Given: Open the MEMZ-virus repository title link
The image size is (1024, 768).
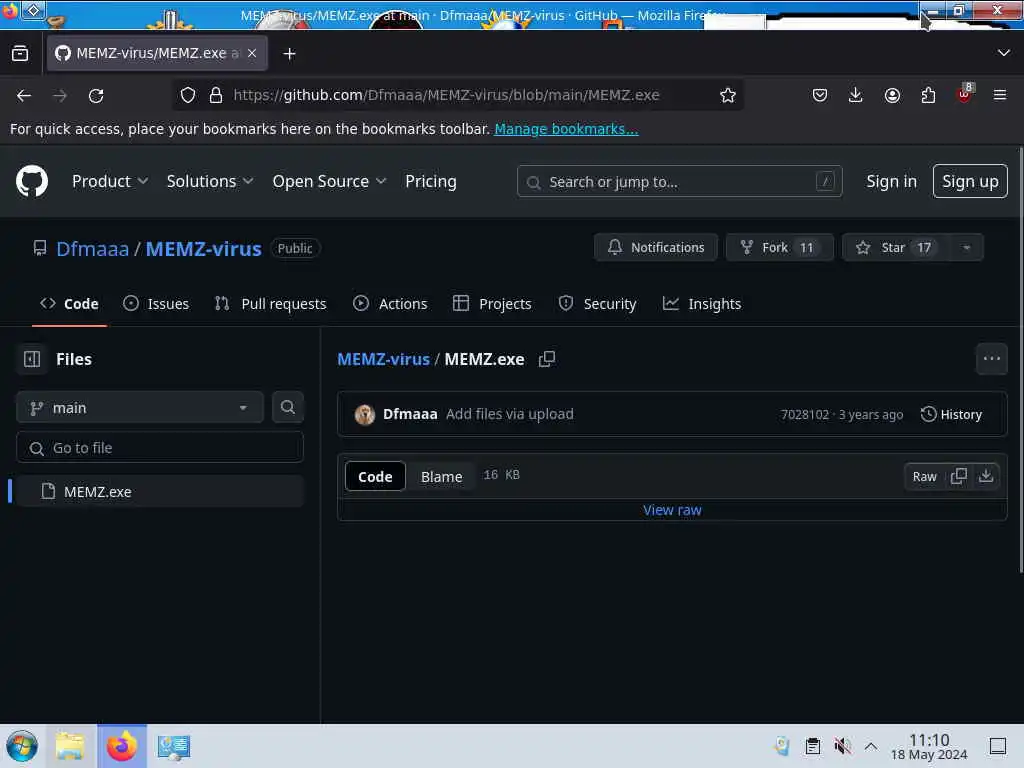Looking at the screenshot, I should [203, 249].
